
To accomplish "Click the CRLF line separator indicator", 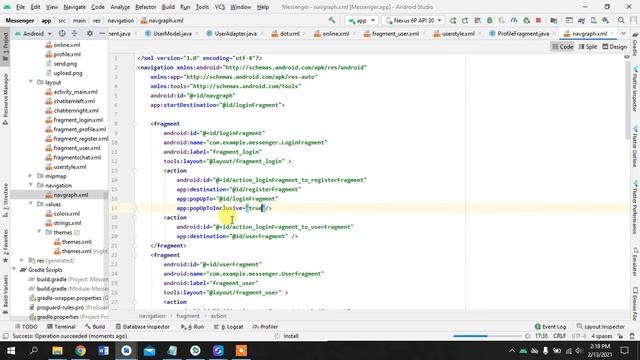I will pyautogui.click(x=559, y=336).
